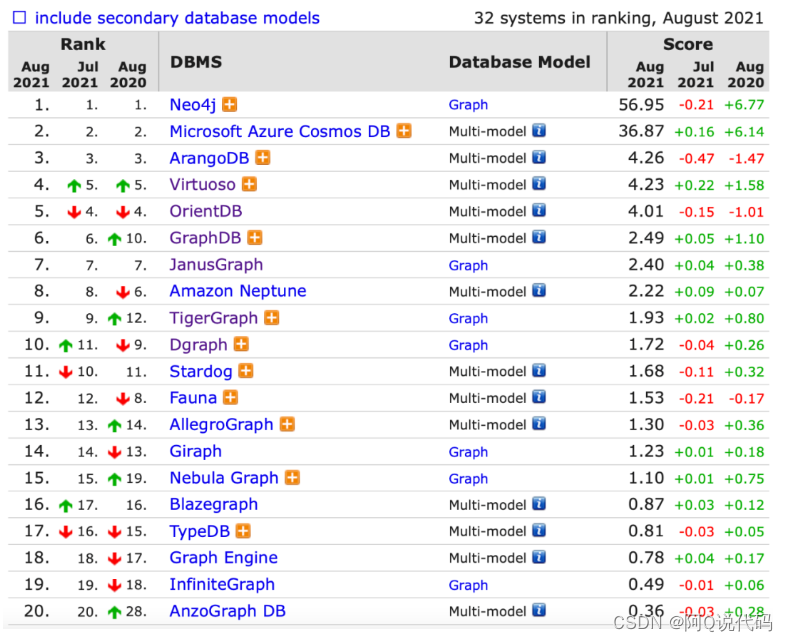Select the Cosmos DB score value 36.87
The height and width of the screenshot is (642, 788).
coord(641,131)
